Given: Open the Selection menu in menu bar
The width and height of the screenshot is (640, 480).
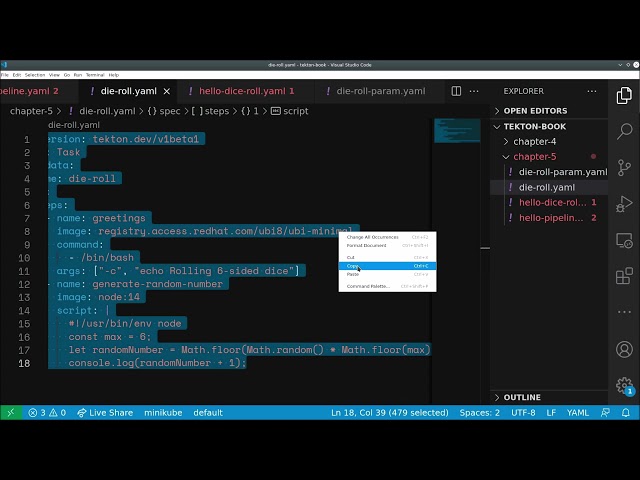Looking at the screenshot, I should [35, 75].
